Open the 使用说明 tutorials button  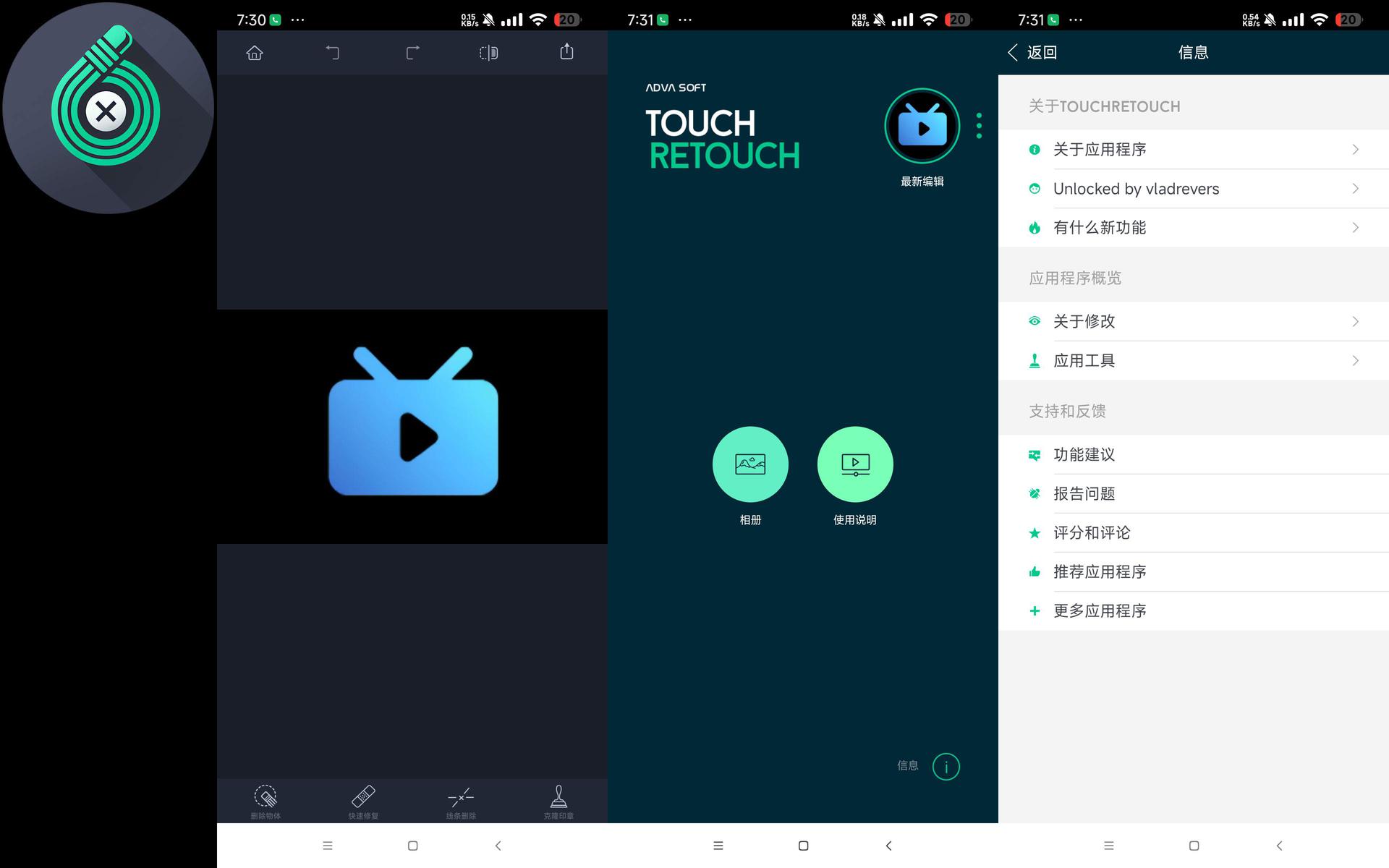click(855, 464)
